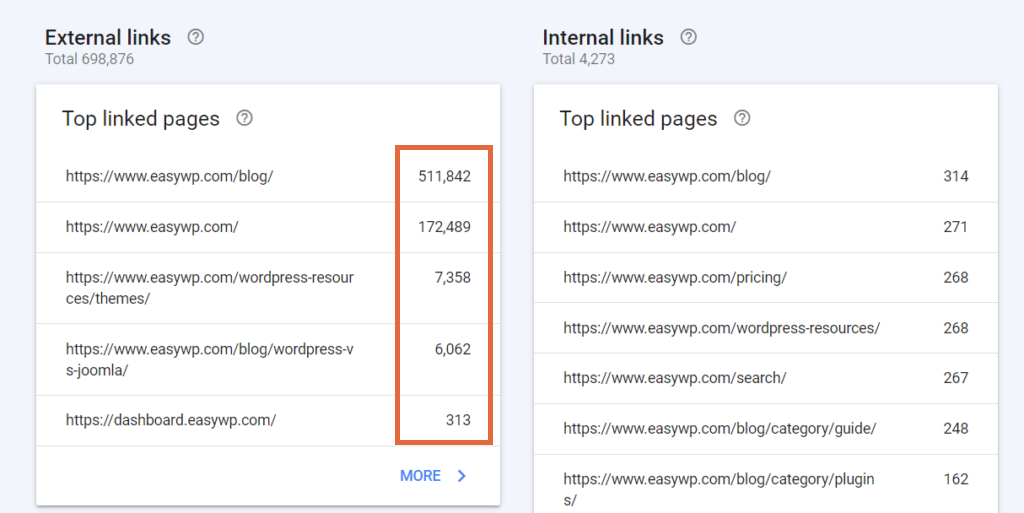The height and width of the screenshot is (513, 1024).
Task: Click the 314 internal link count
Action: coord(956,176)
